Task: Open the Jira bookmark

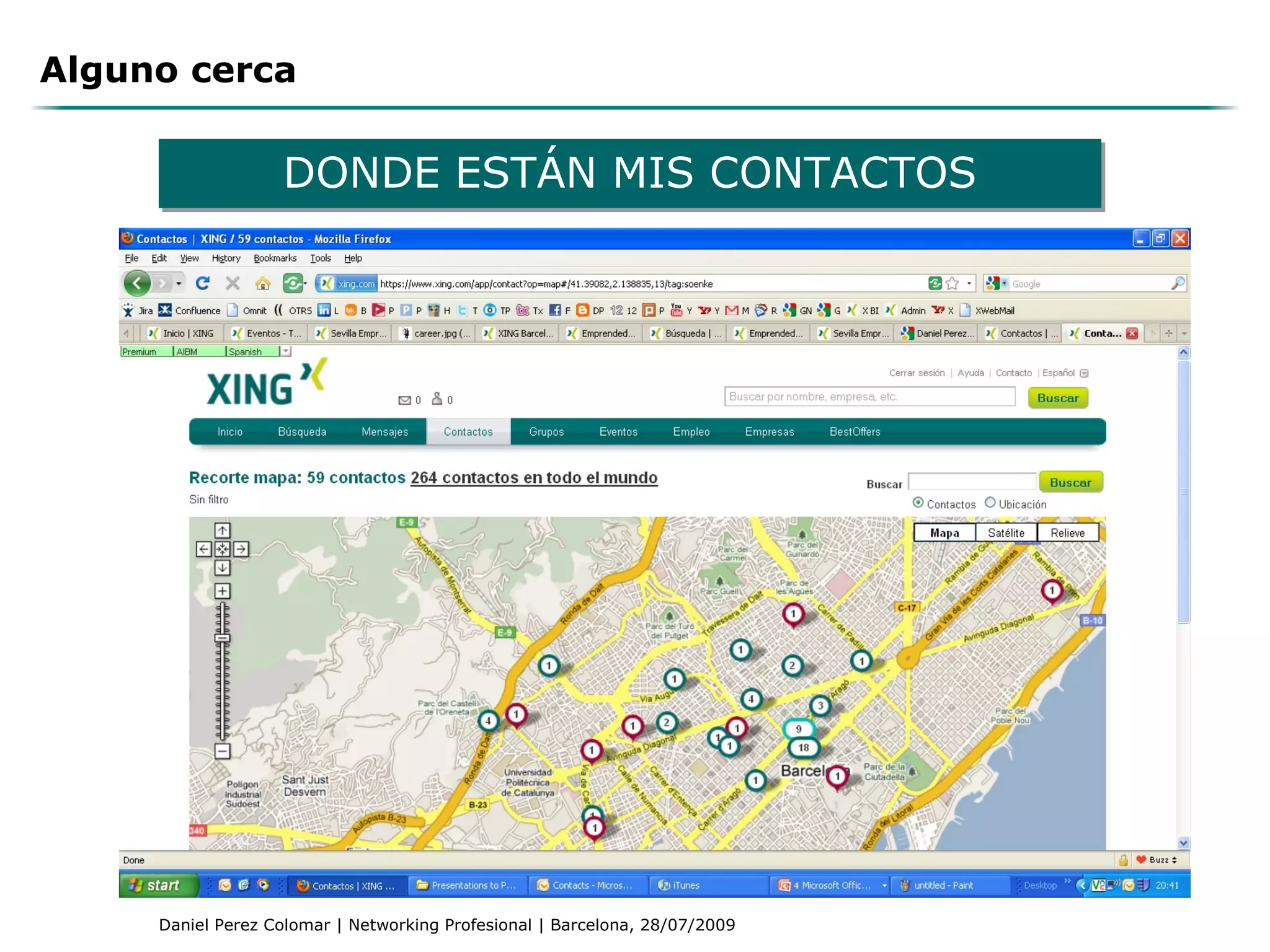Action: [x=138, y=311]
